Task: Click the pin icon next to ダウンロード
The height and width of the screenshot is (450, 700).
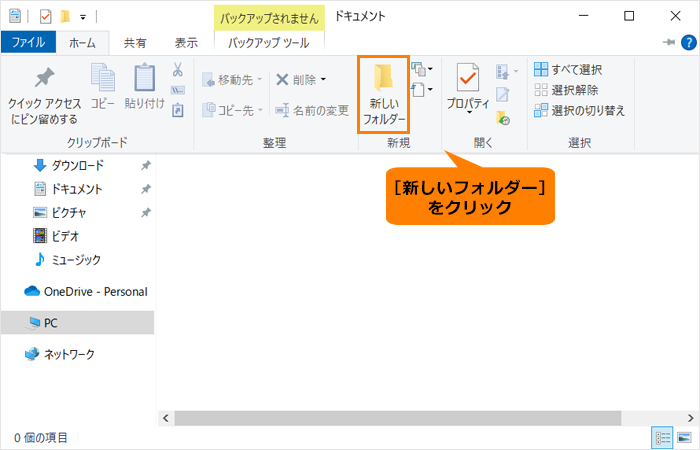Action: coord(146,166)
